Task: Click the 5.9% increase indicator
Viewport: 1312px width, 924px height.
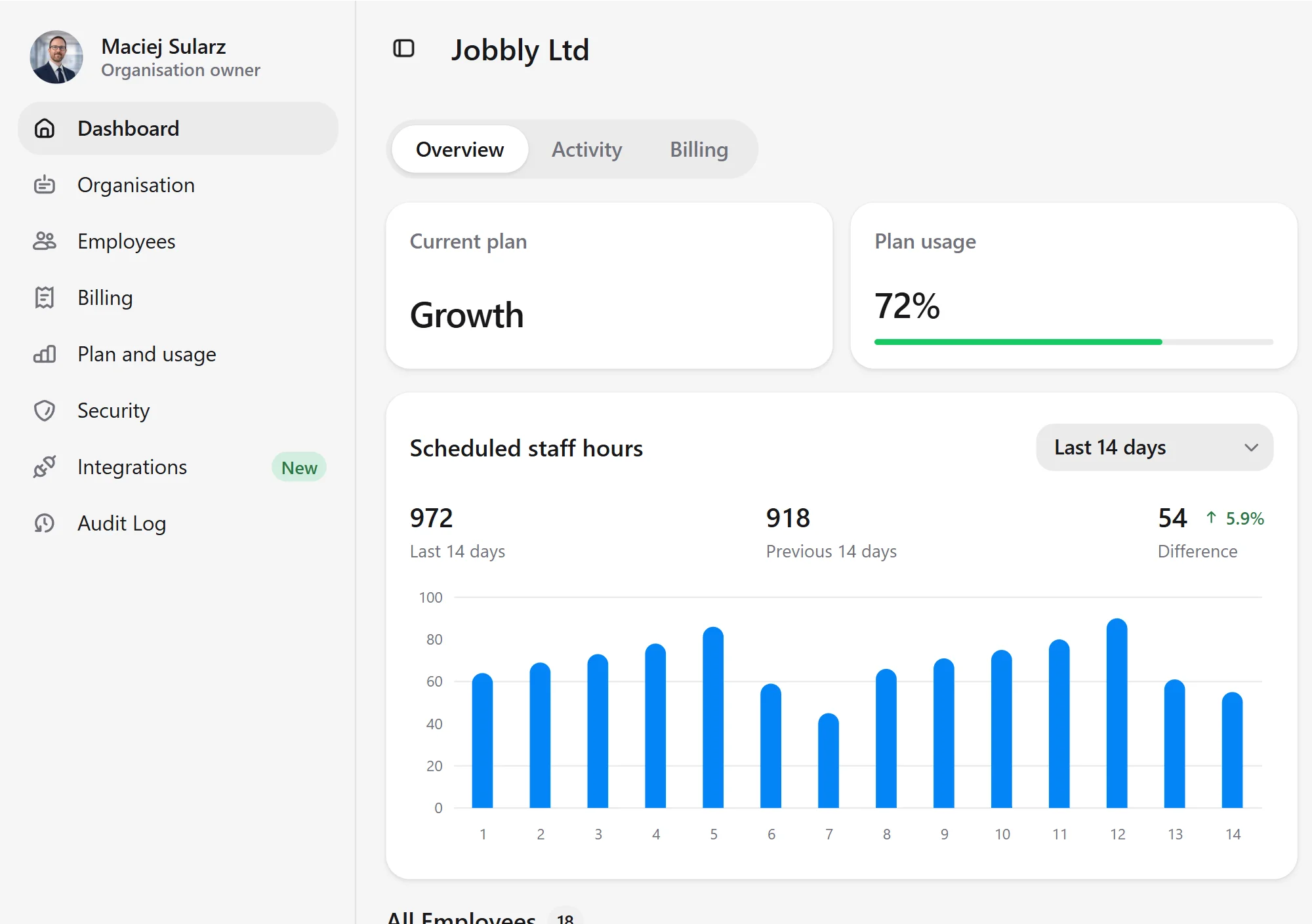Action: (1235, 518)
